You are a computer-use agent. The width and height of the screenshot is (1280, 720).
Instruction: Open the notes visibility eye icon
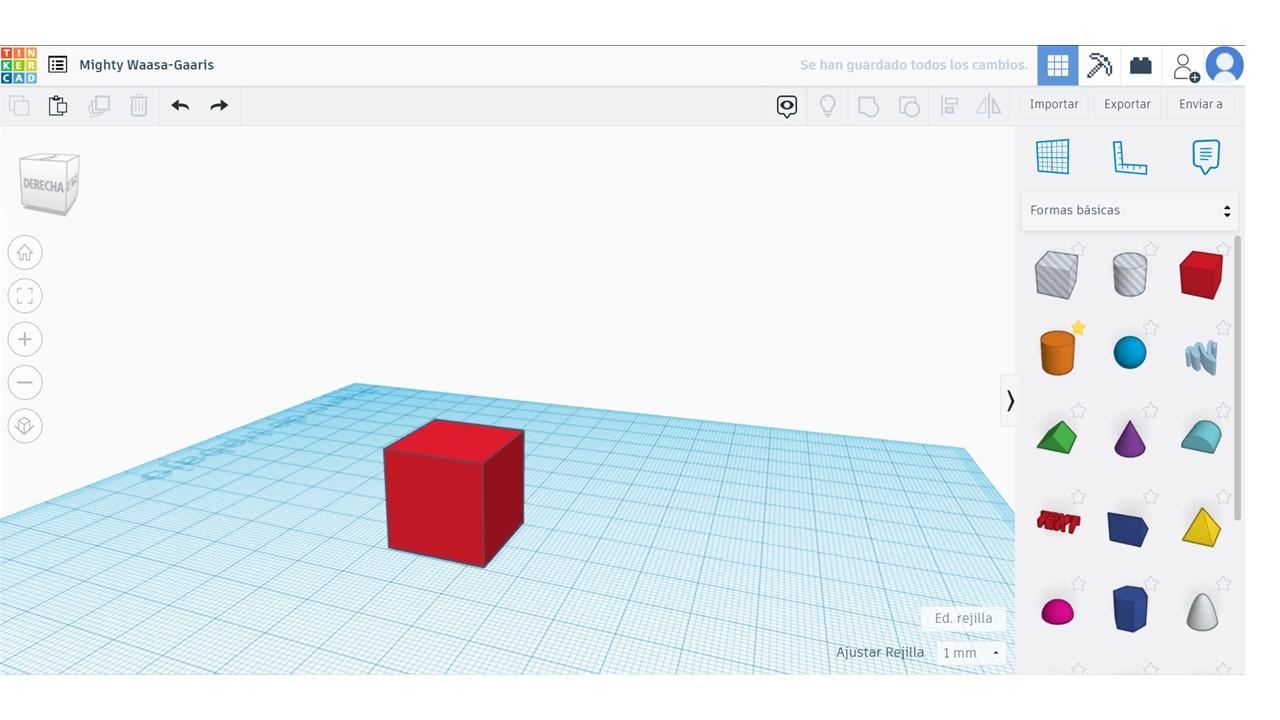click(787, 106)
